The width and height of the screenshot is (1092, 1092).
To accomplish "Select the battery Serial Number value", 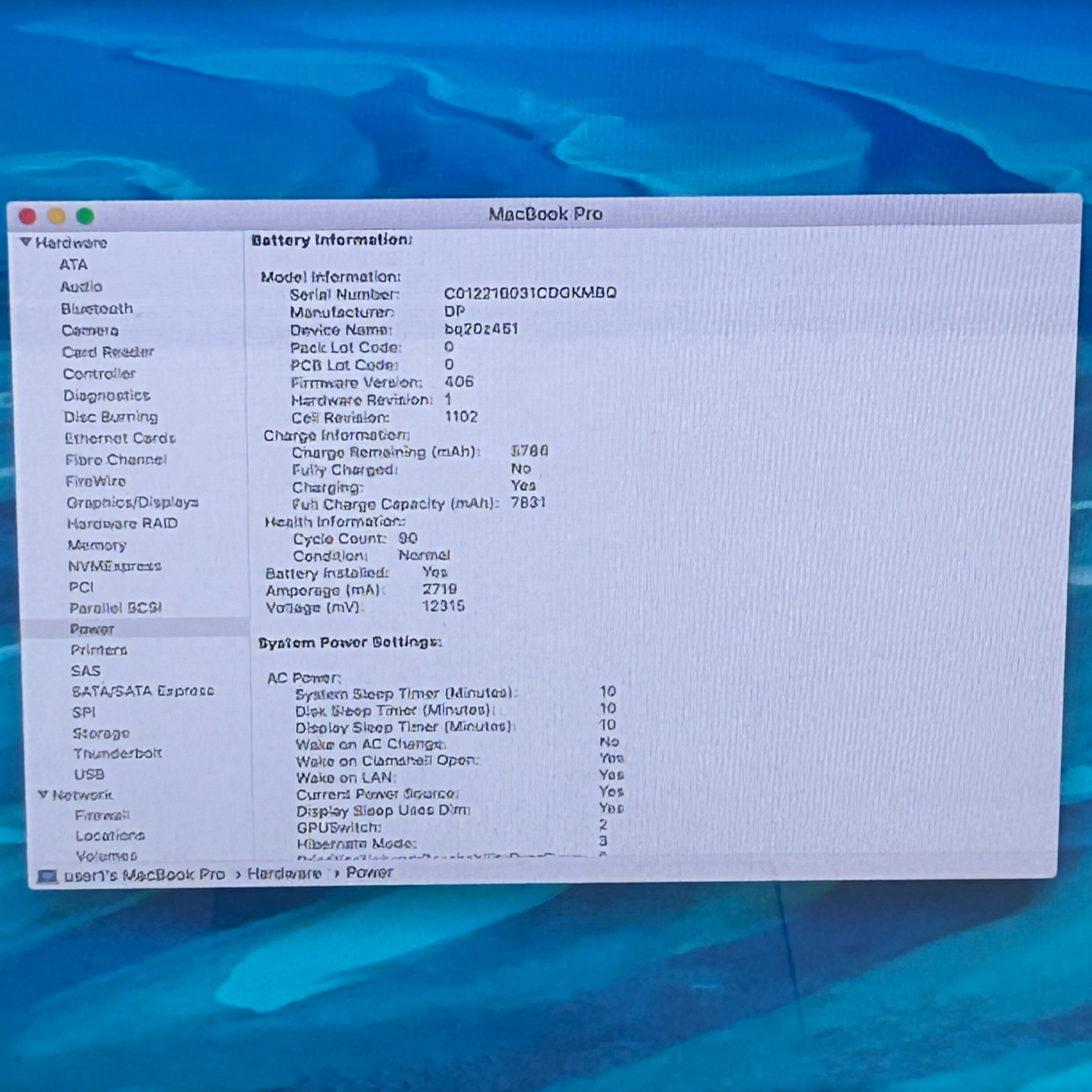I will coord(530,293).
